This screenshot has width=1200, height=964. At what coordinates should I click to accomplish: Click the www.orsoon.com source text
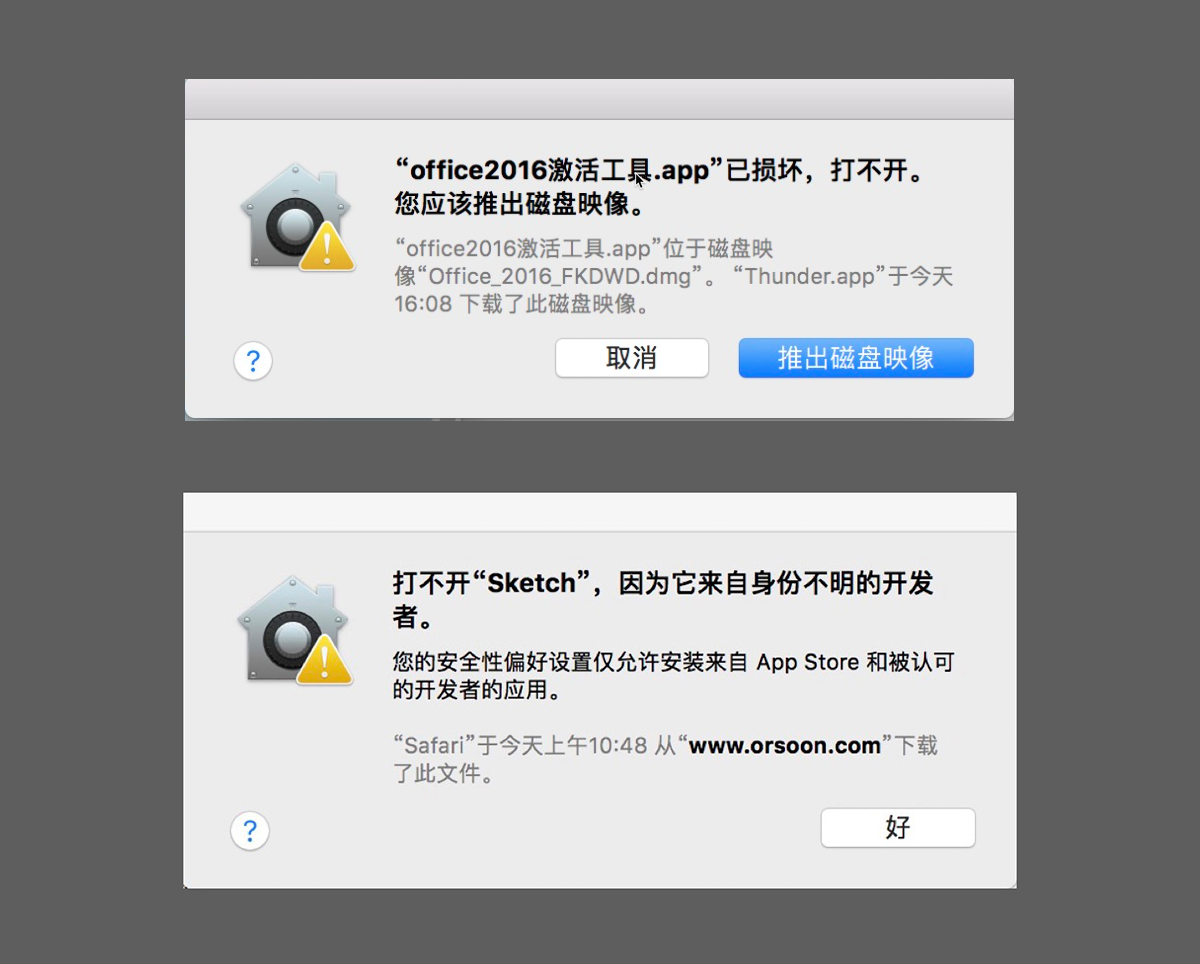tap(785, 745)
